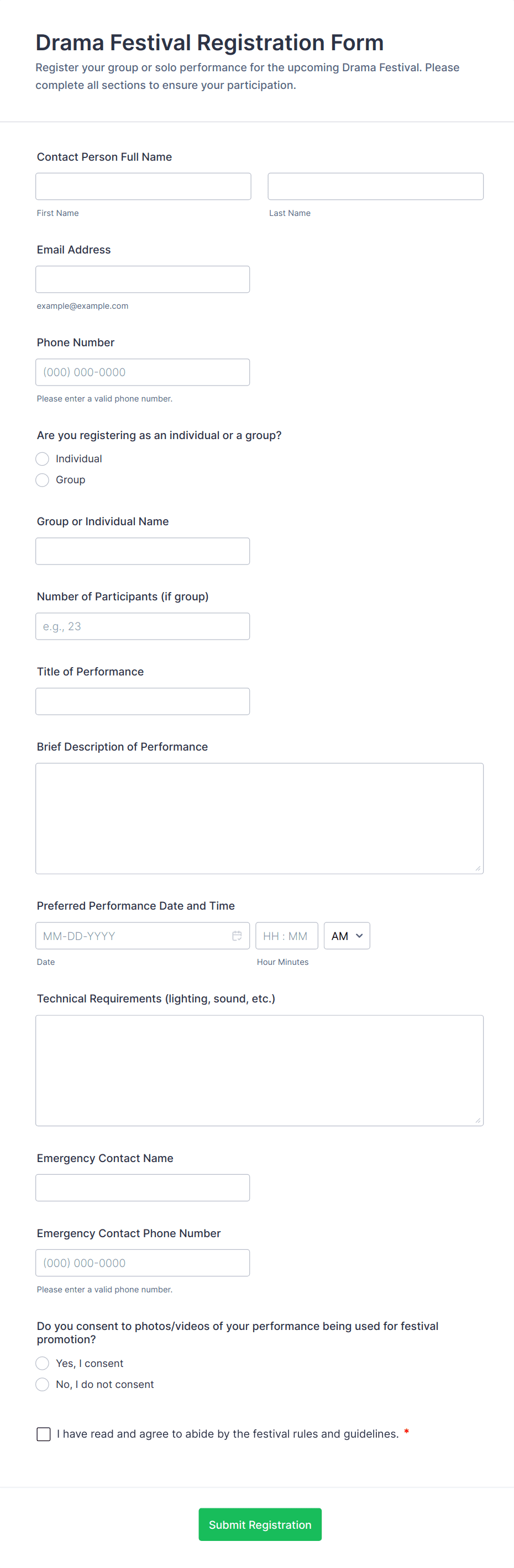
Task: Click the Submit Registration button
Action: [x=260, y=1524]
